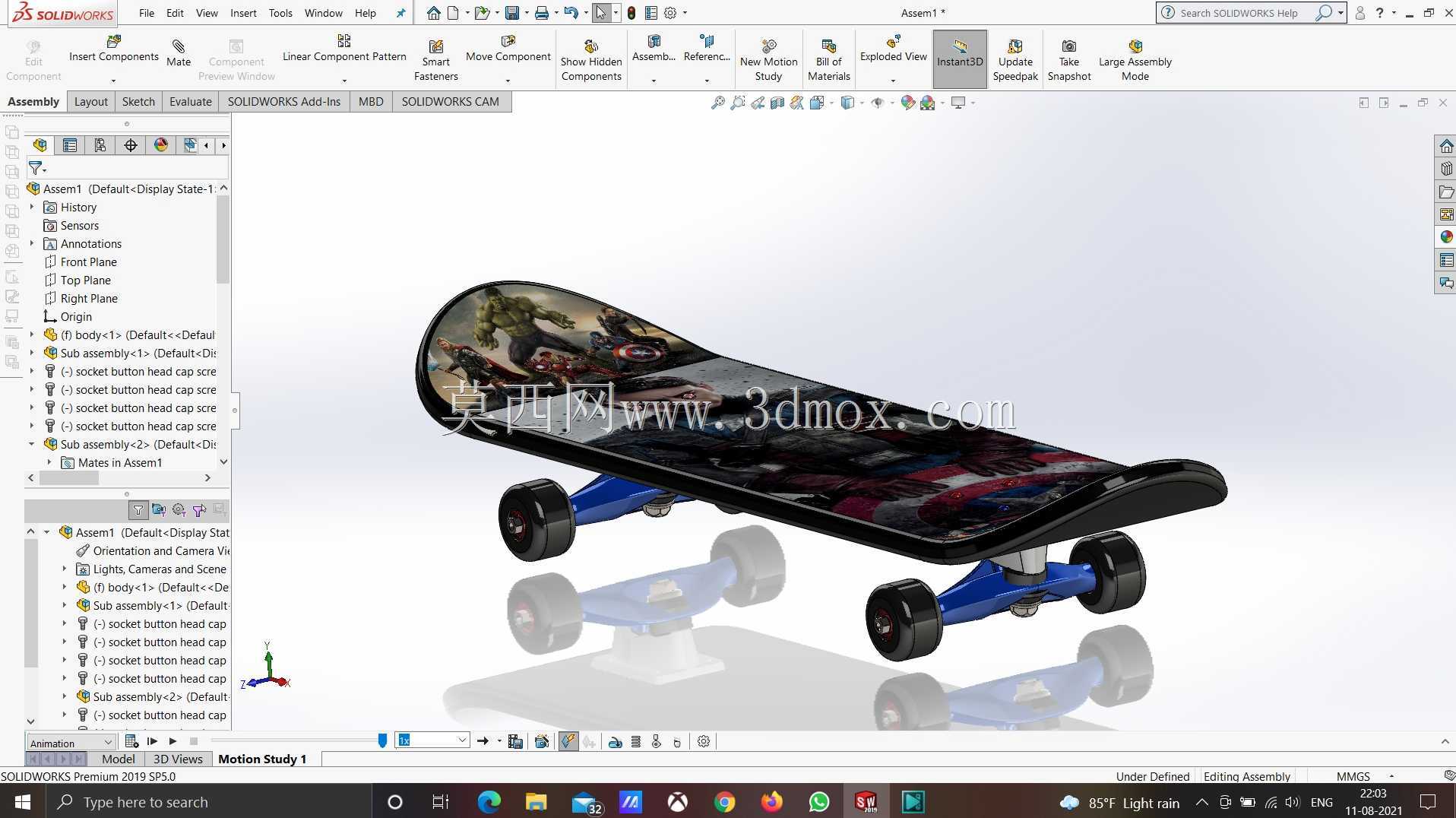Click the Take Snapshot camera tool
Image resolution: width=1456 pixels, height=818 pixels.
(x=1068, y=60)
